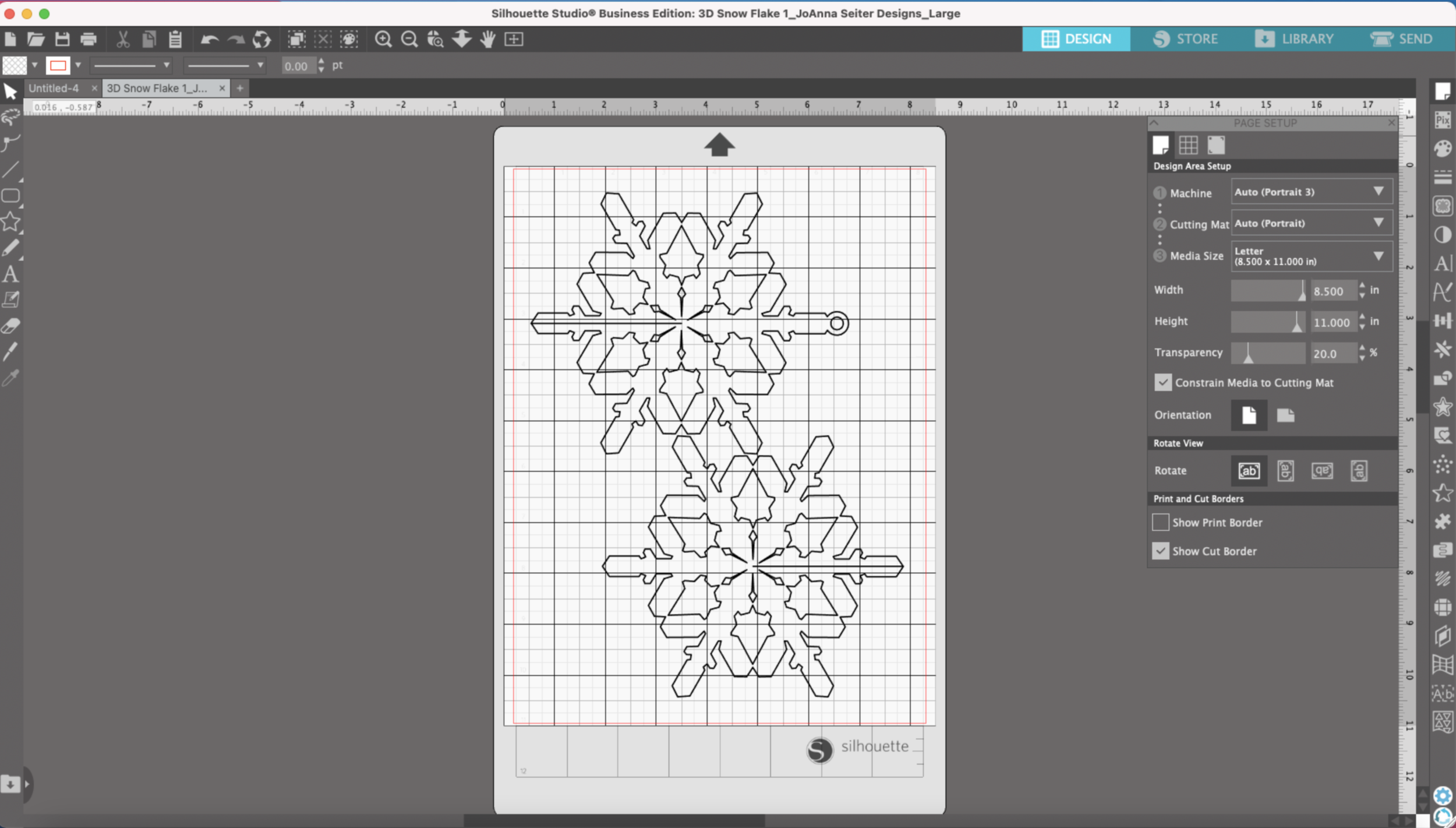Select the Zoom In tool
This screenshot has width=1456, height=828.
pyautogui.click(x=383, y=38)
